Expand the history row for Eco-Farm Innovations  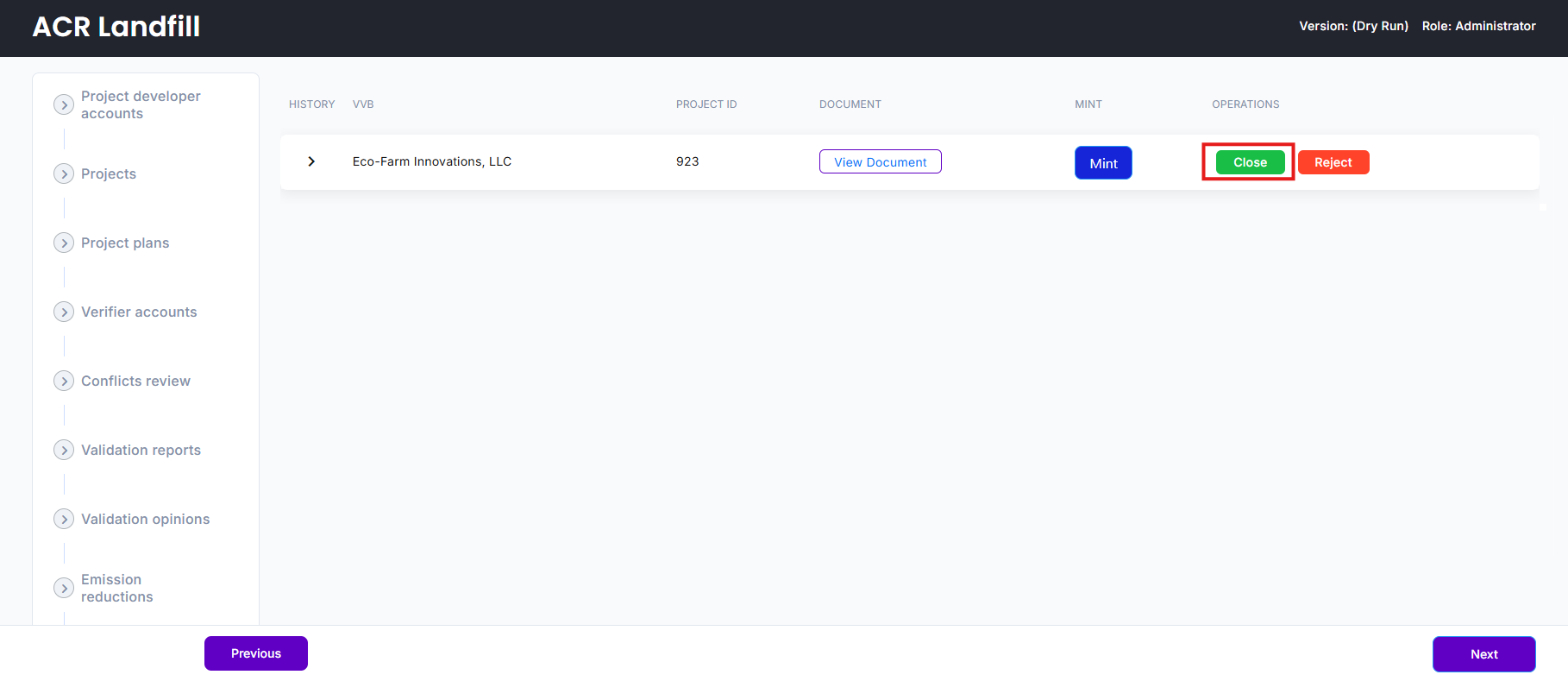311,161
